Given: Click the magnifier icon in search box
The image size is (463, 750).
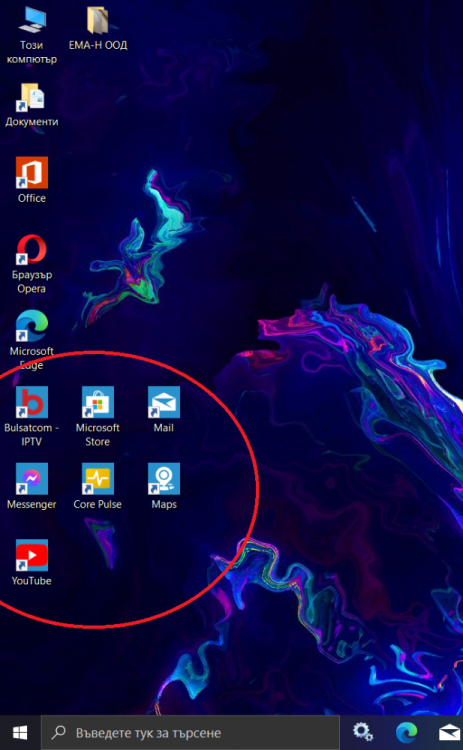Looking at the screenshot, I should 58,732.
